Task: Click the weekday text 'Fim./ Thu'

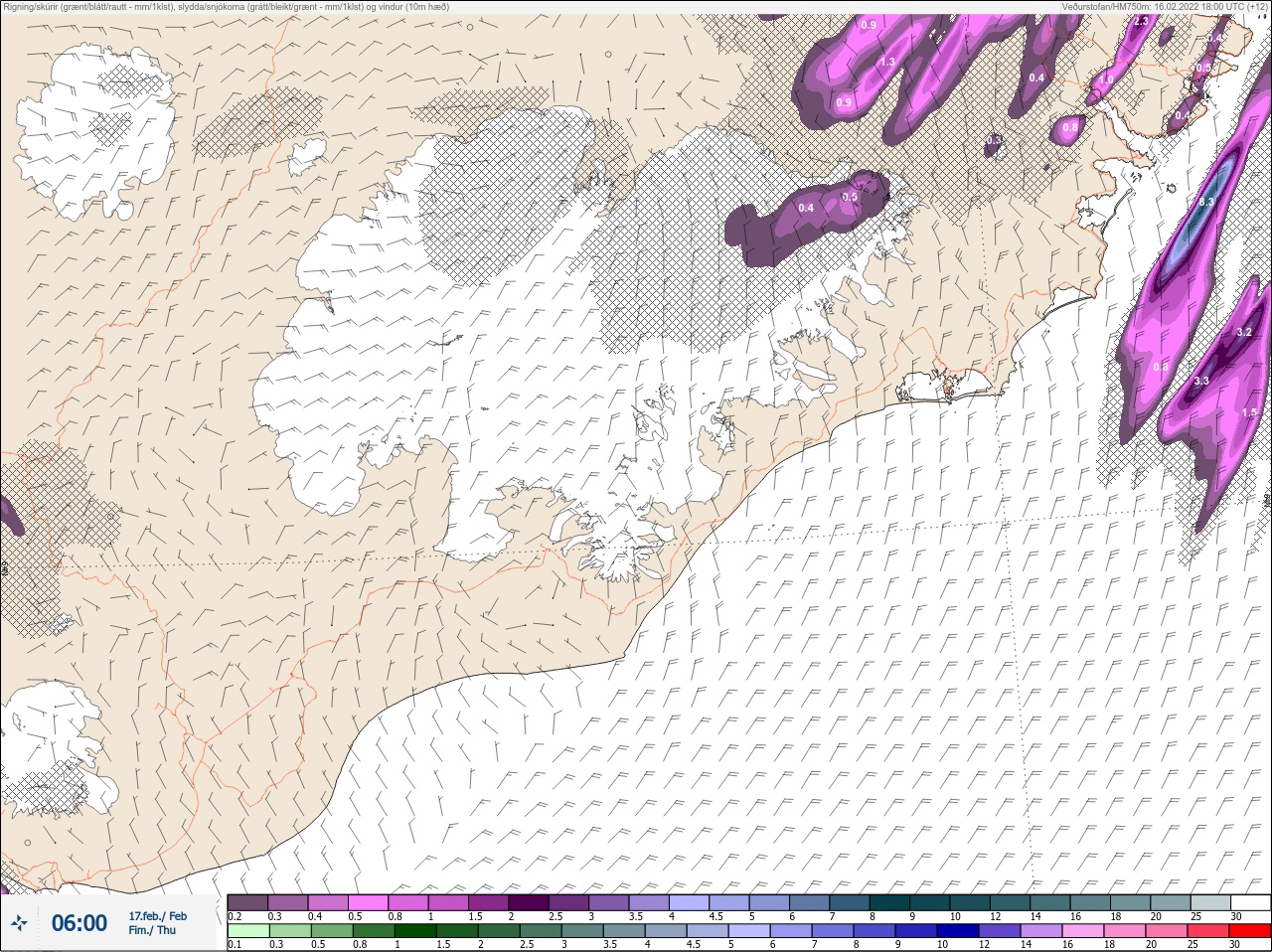Action: pos(152,930)
